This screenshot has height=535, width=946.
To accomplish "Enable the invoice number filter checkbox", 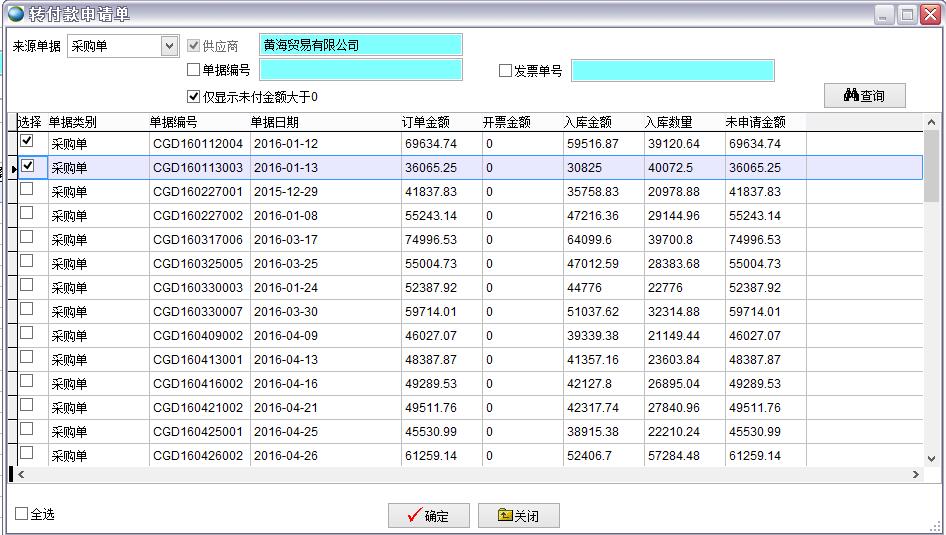I will [506, 71].
